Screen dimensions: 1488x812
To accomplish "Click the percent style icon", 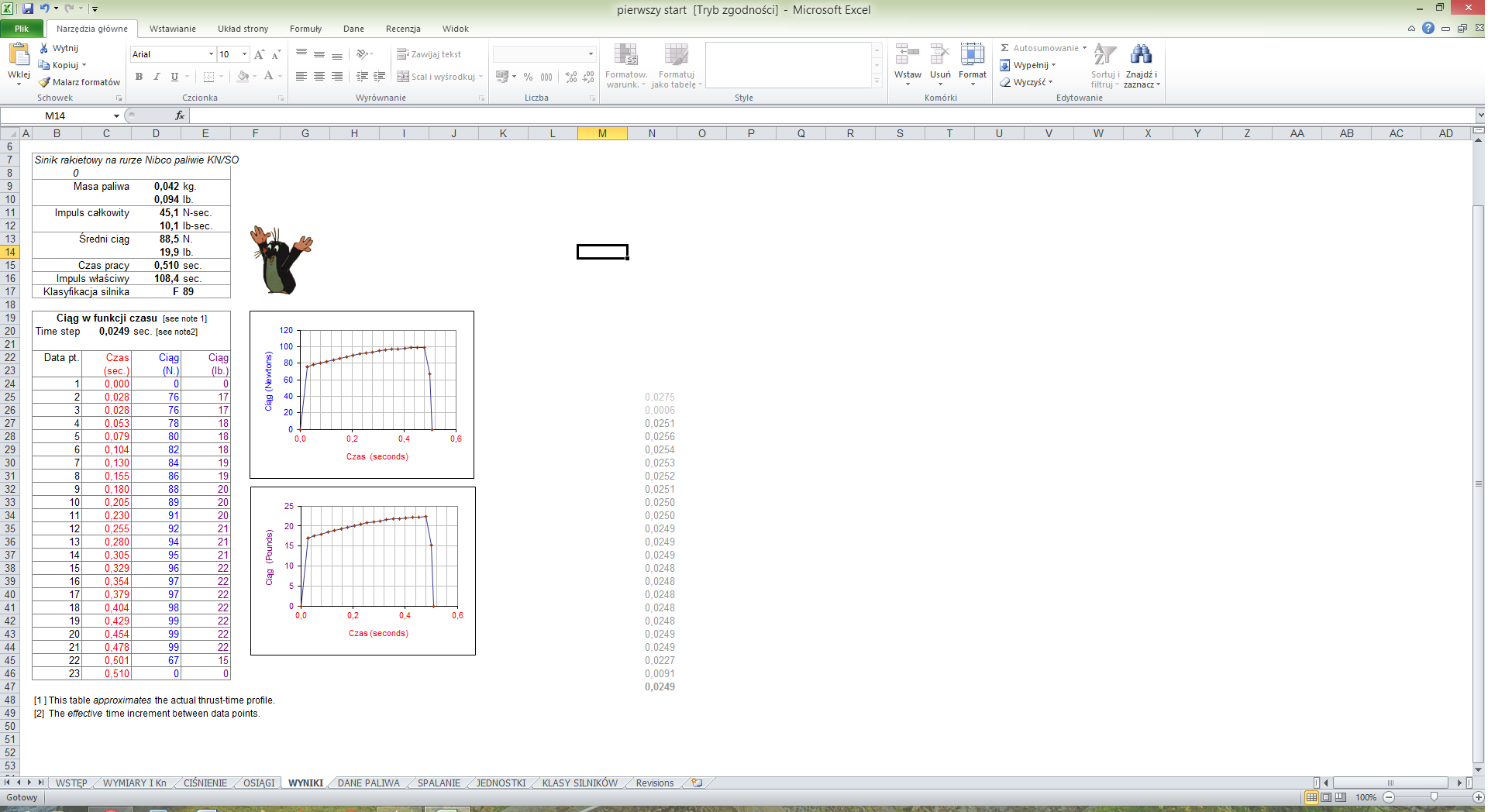I will tap(528, 77).
